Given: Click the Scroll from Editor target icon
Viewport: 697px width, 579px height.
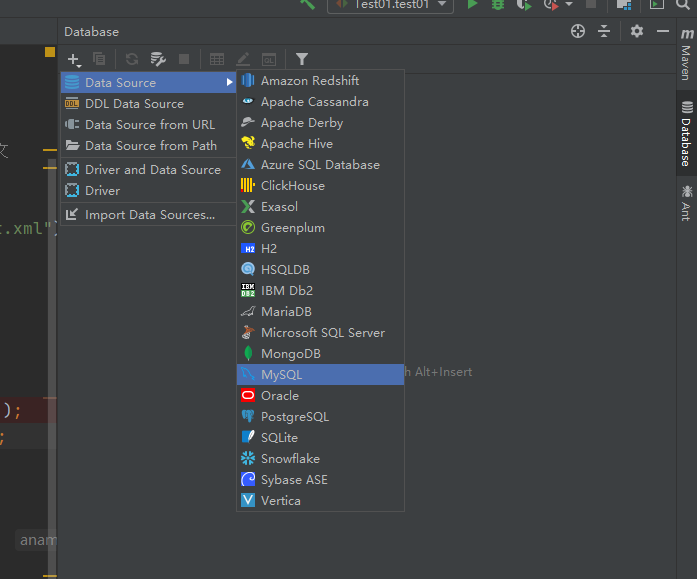Looking at the screenshot, I should click(x=578, y=32).
